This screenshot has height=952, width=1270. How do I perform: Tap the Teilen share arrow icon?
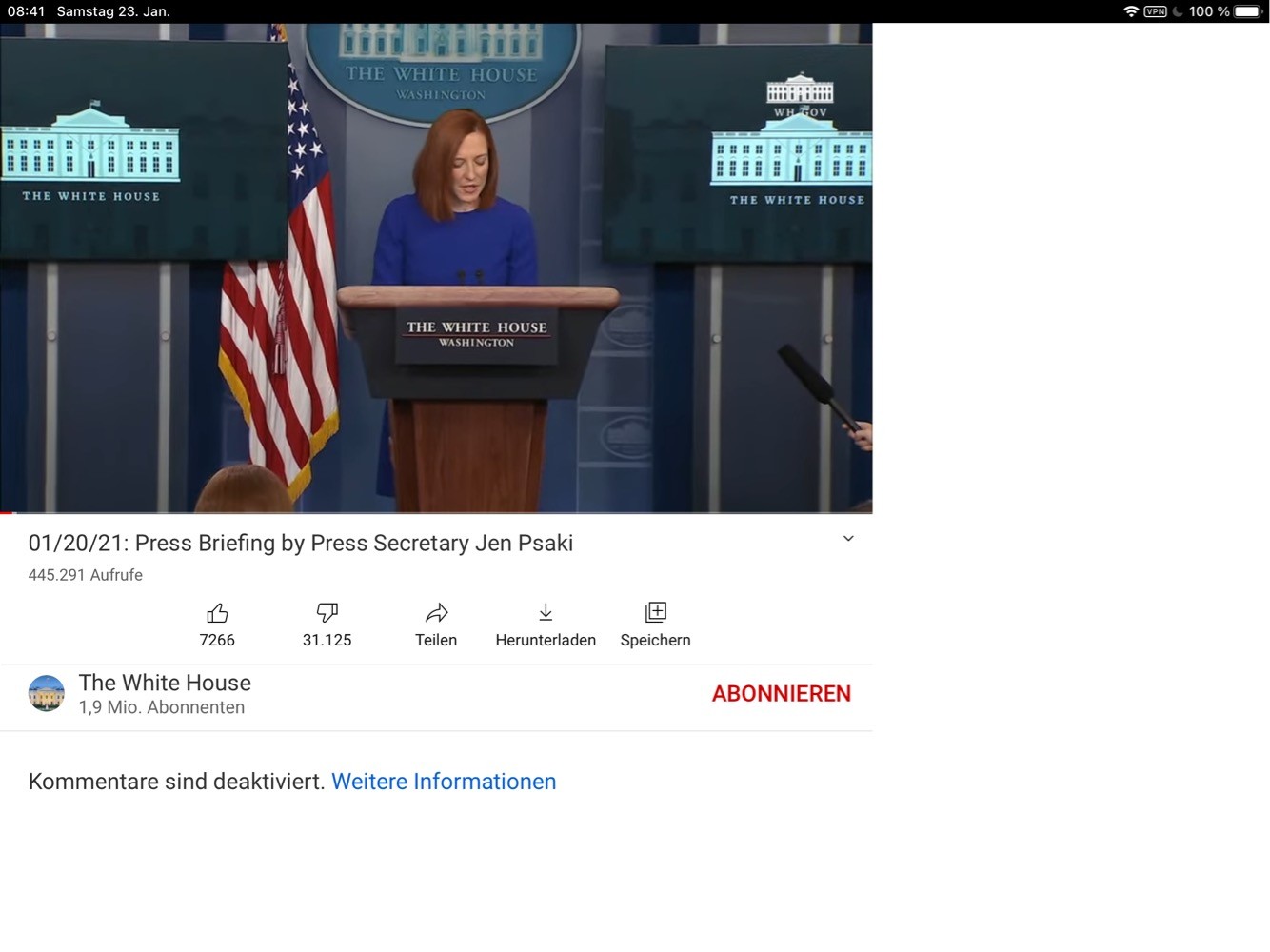click(x=436, y=613)
